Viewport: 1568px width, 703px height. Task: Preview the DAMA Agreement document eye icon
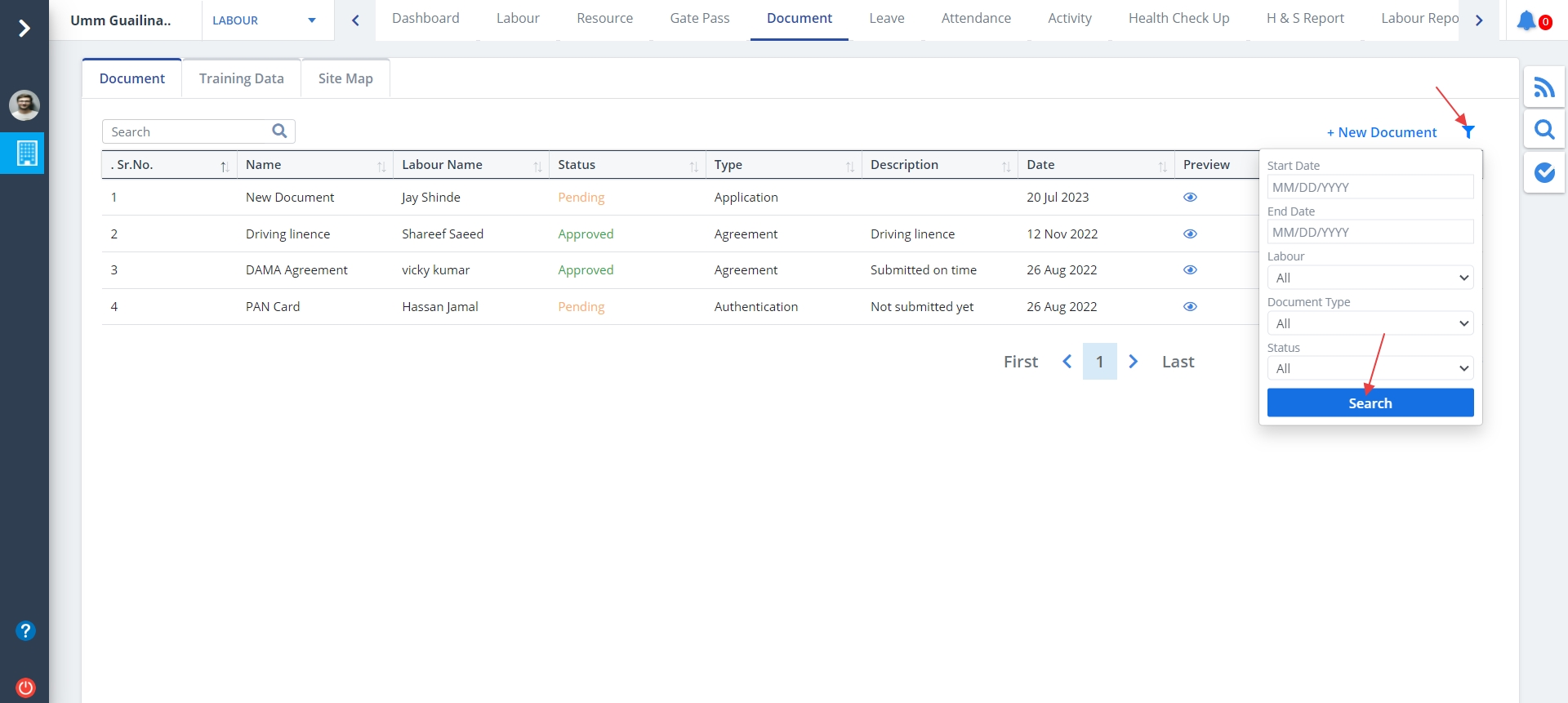tap(1190, 270)
